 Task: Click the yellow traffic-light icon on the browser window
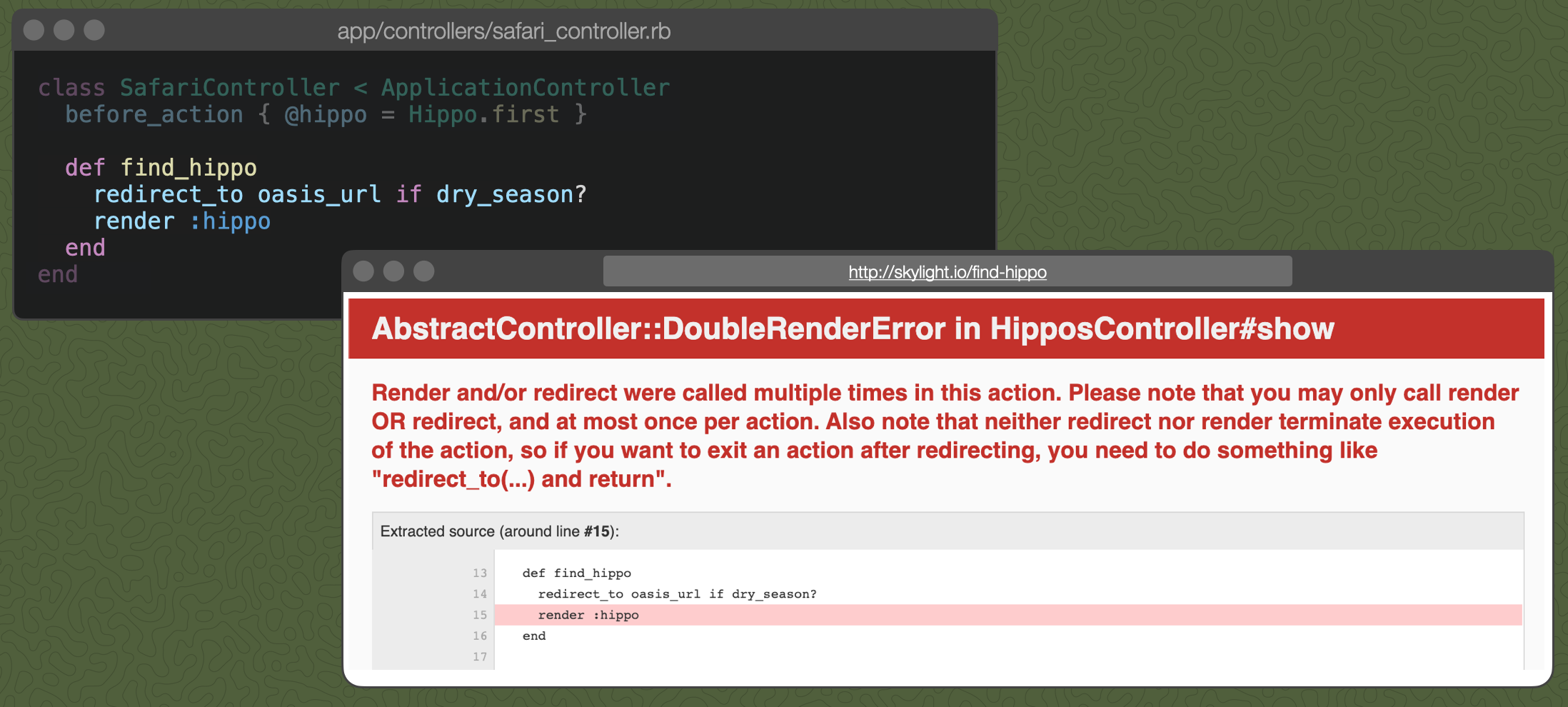[394, 271]
